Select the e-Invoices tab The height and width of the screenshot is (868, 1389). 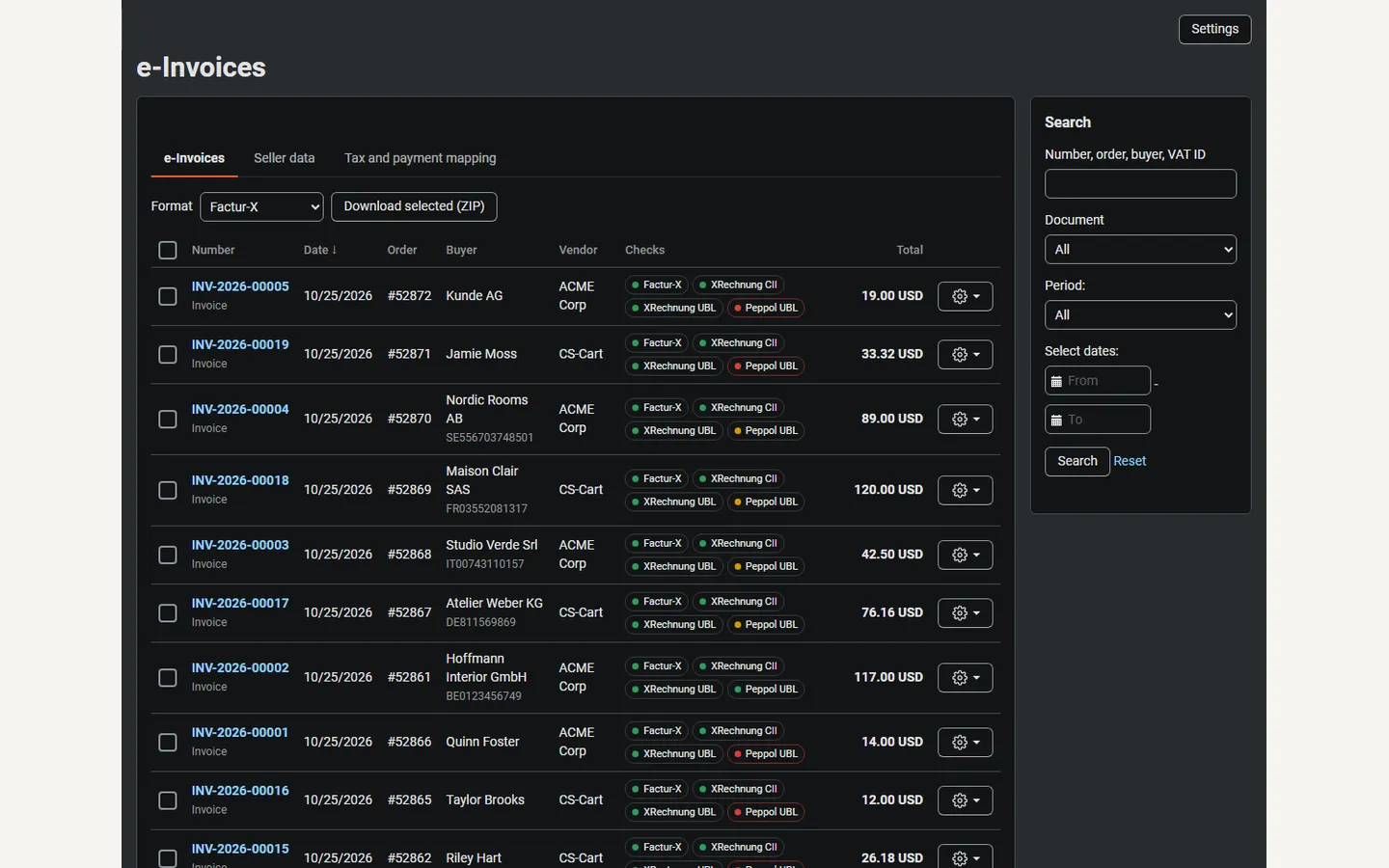194,158
